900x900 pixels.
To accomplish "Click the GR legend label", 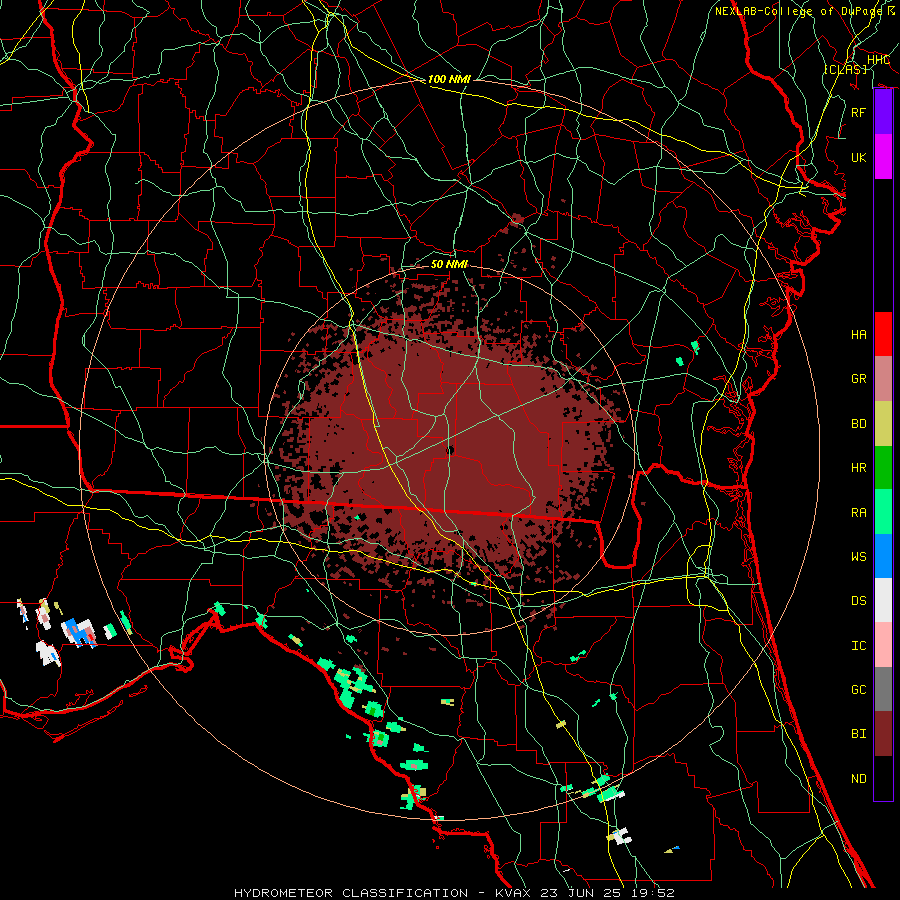I will tap(859, 379).
